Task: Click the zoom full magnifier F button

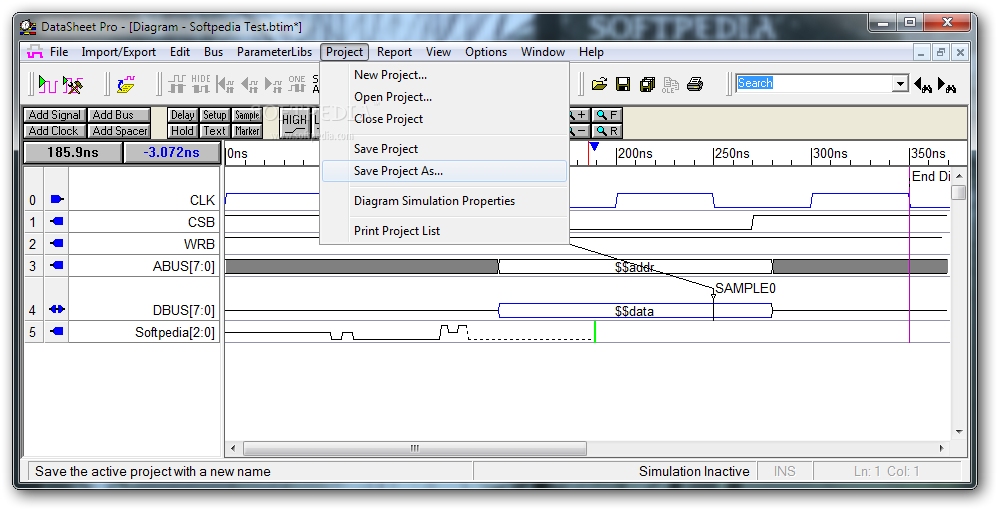Action: 607,115
